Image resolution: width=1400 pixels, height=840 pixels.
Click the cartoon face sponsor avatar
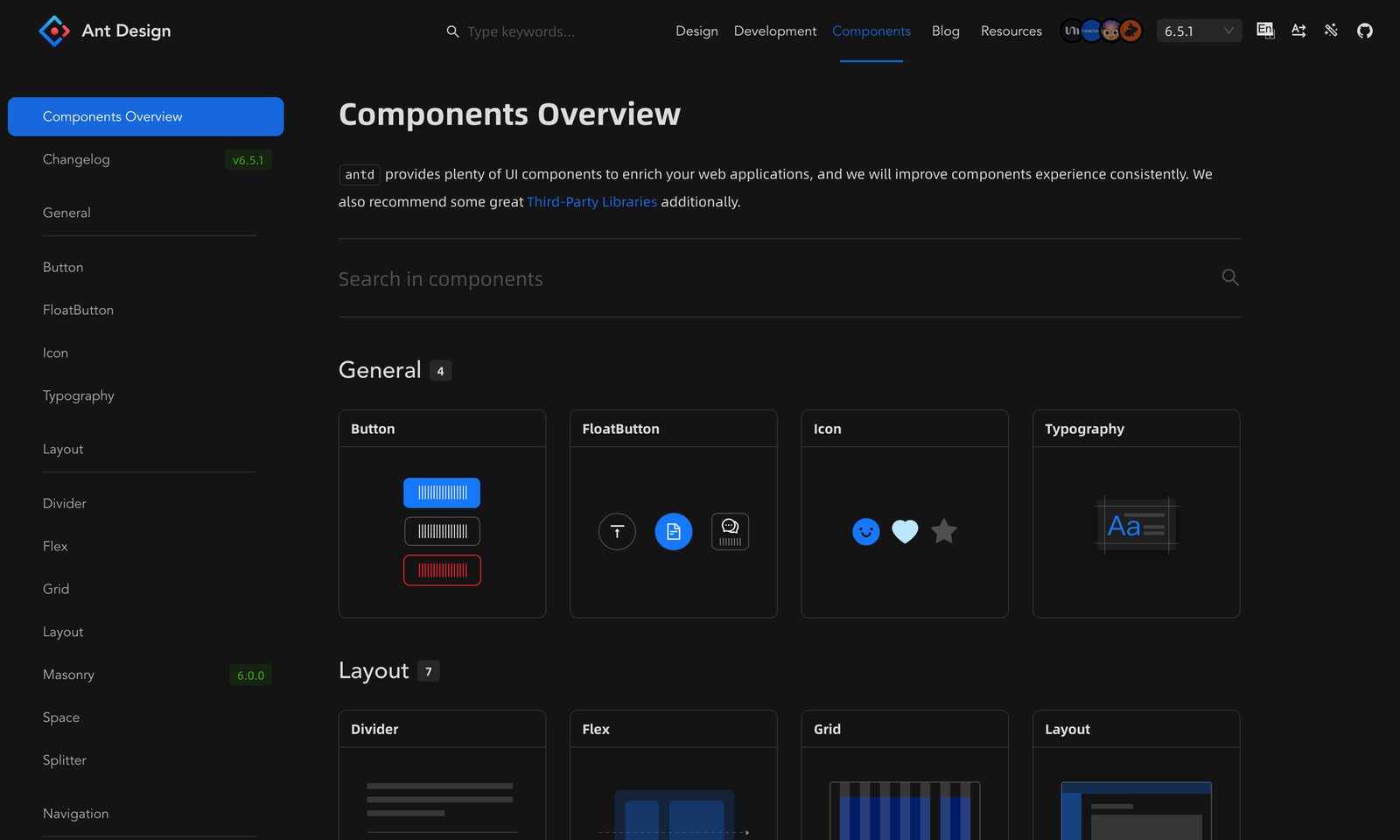[x=1110, y=31]
